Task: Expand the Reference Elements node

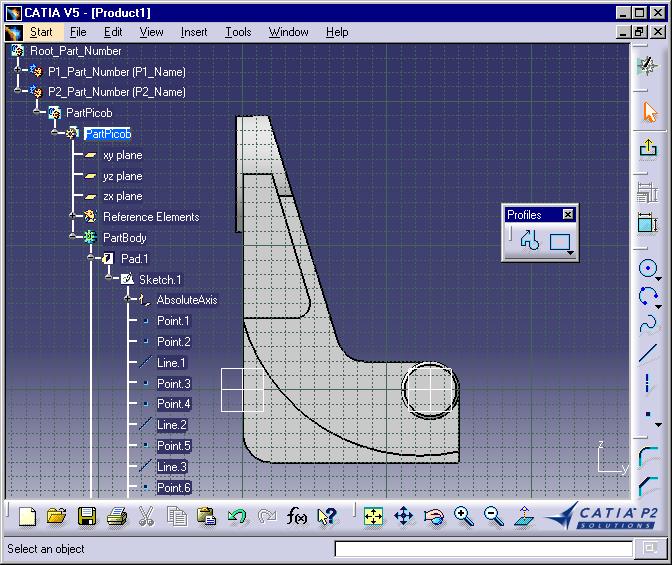Action: pyautogui.click(x=73, y=215)
